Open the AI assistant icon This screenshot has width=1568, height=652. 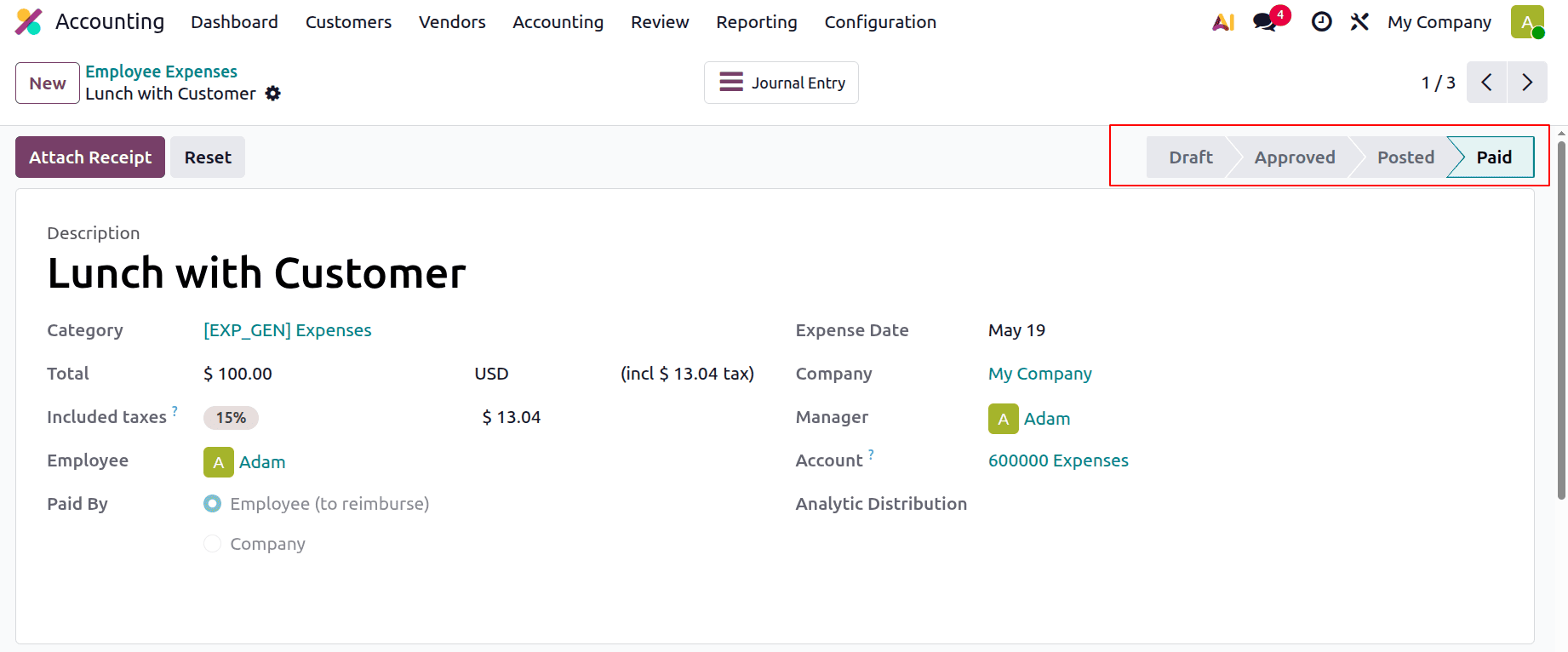click(1223, 22)
